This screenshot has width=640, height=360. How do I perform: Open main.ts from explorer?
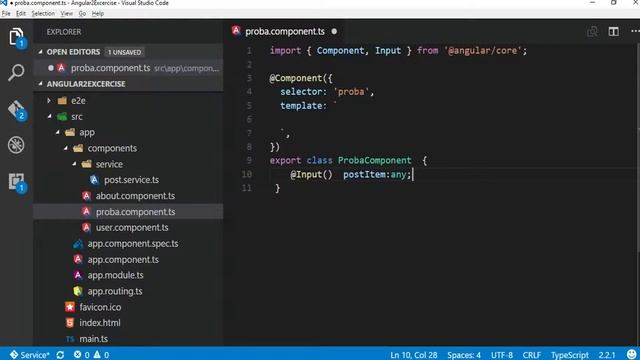(93, 339)
